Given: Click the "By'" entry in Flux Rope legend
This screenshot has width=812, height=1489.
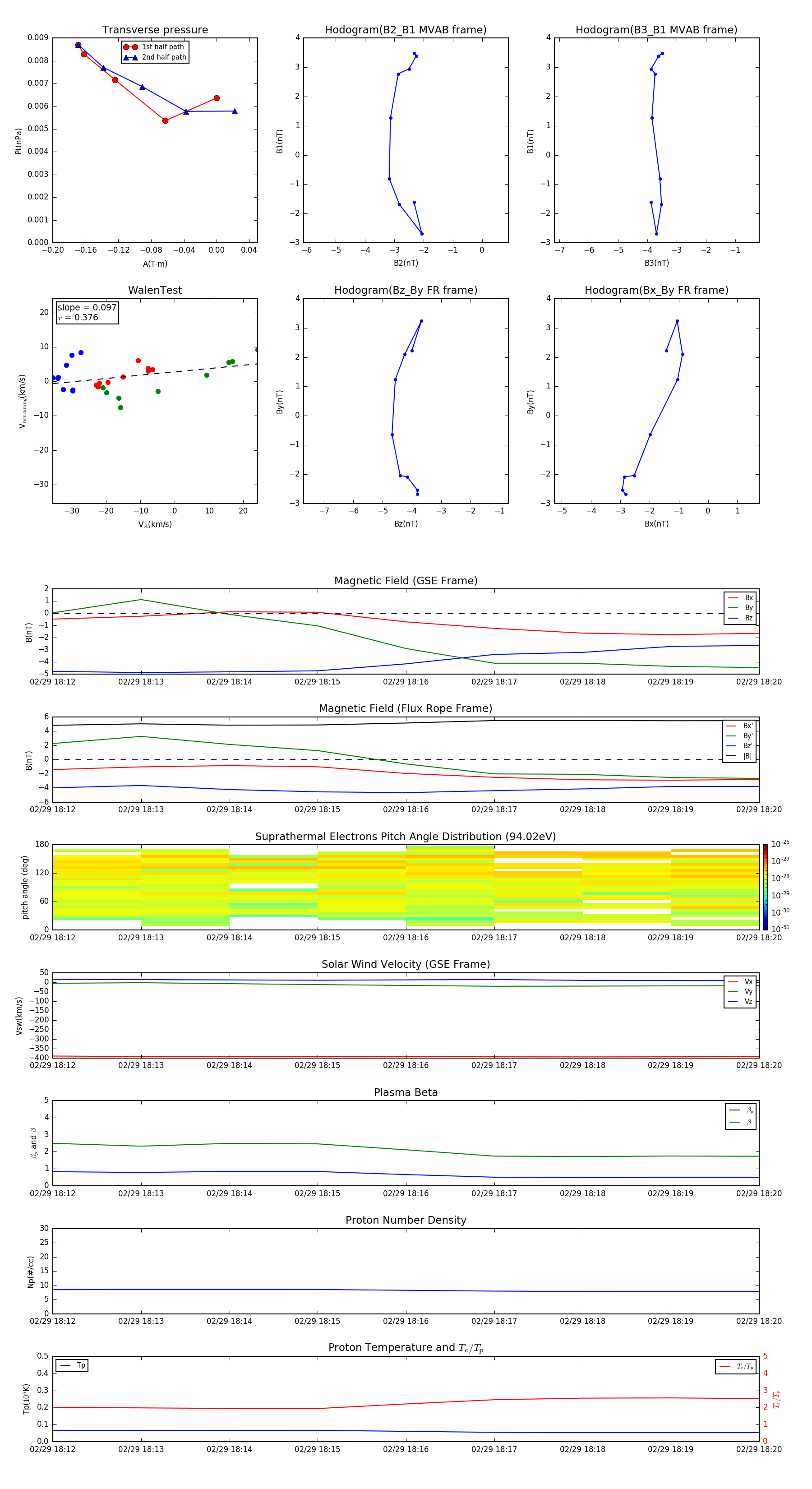Looking at the screenshot, I should (739, 736).
